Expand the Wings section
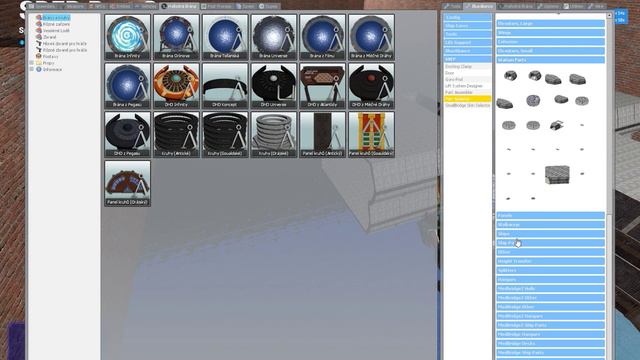The height and width of the screenshot is (360, 640). (550, 33)
